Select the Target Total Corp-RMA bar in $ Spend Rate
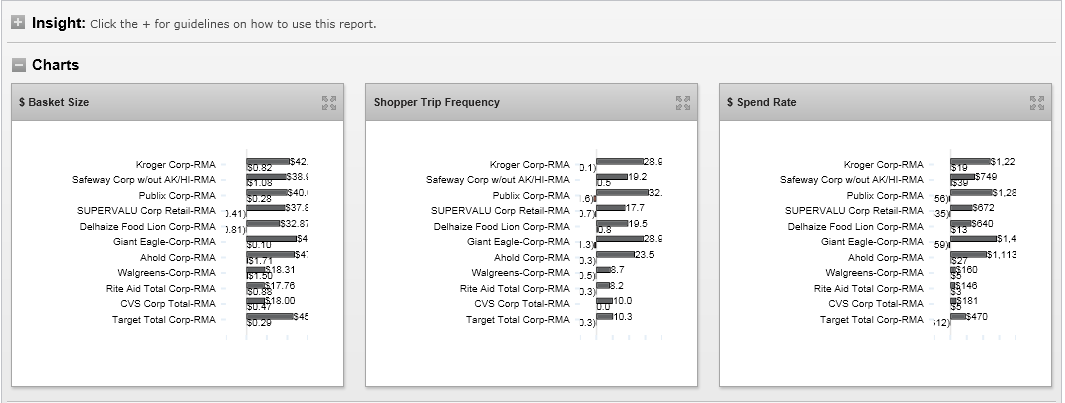The image size is (1065, 403). coord(959,316)
